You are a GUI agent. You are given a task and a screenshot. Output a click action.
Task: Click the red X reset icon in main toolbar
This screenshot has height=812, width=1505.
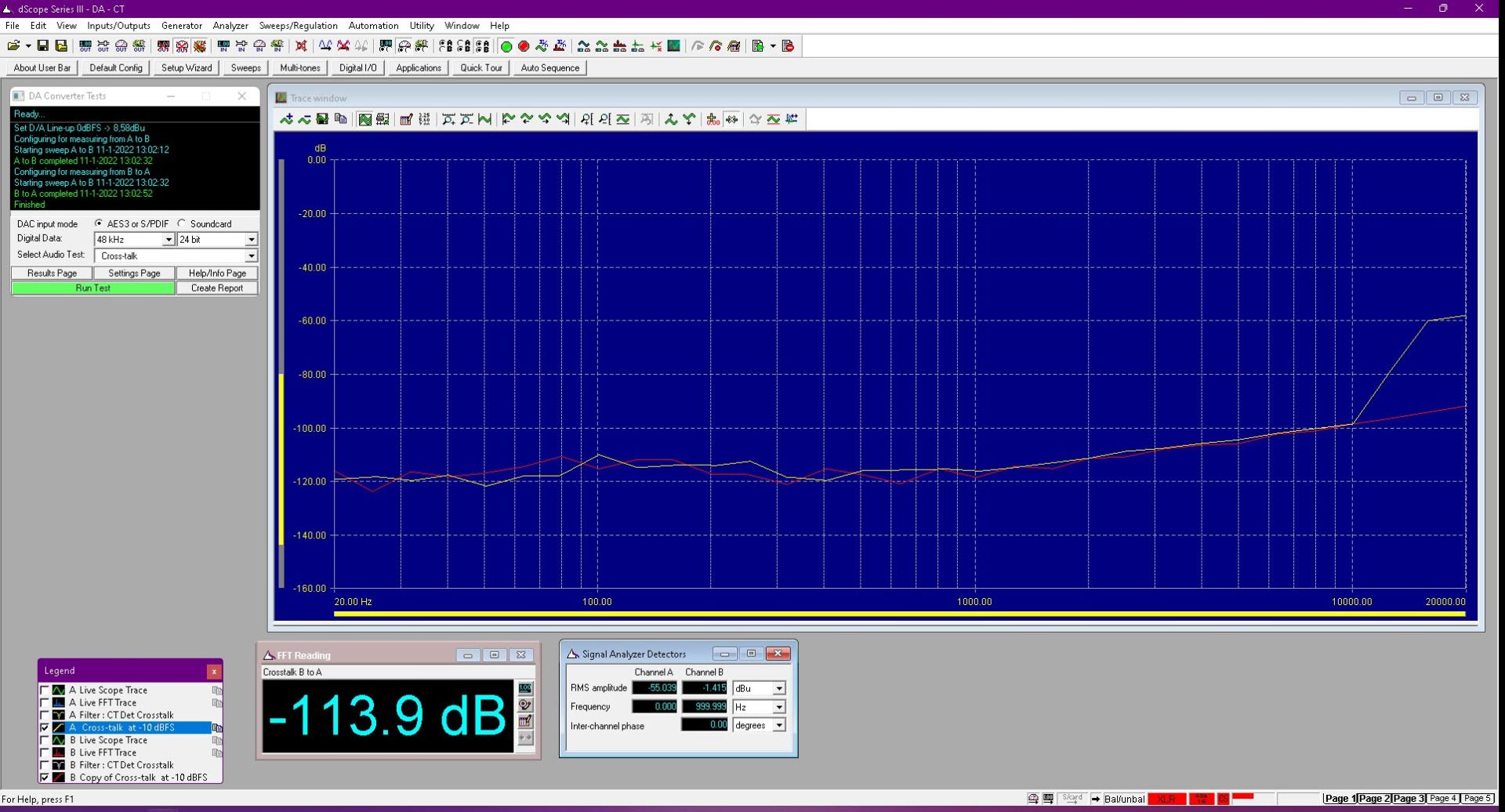point(301,46)
